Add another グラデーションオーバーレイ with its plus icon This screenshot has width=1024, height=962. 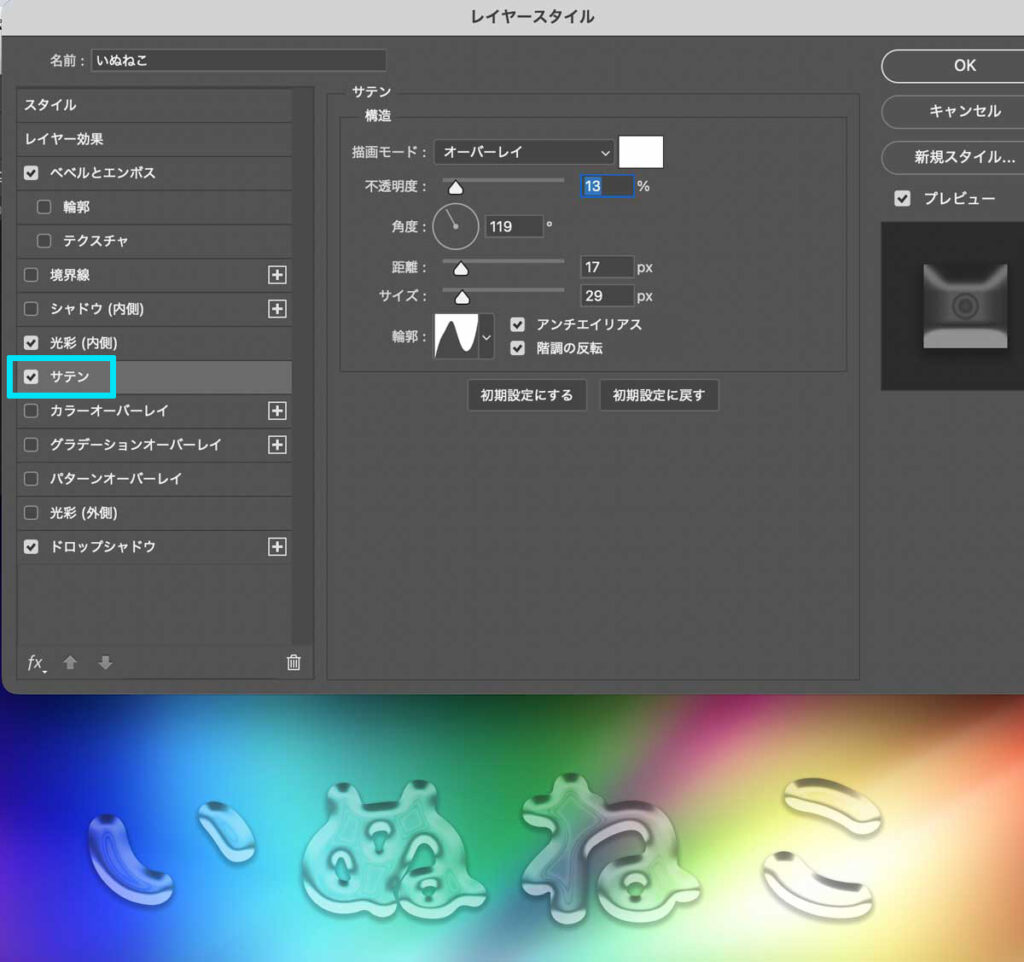(x=277, y=445)
